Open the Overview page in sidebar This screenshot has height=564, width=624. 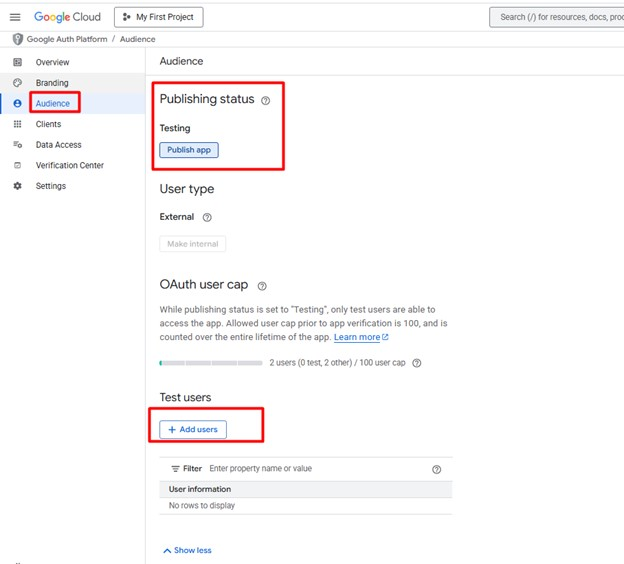click(x=52, y=62)
